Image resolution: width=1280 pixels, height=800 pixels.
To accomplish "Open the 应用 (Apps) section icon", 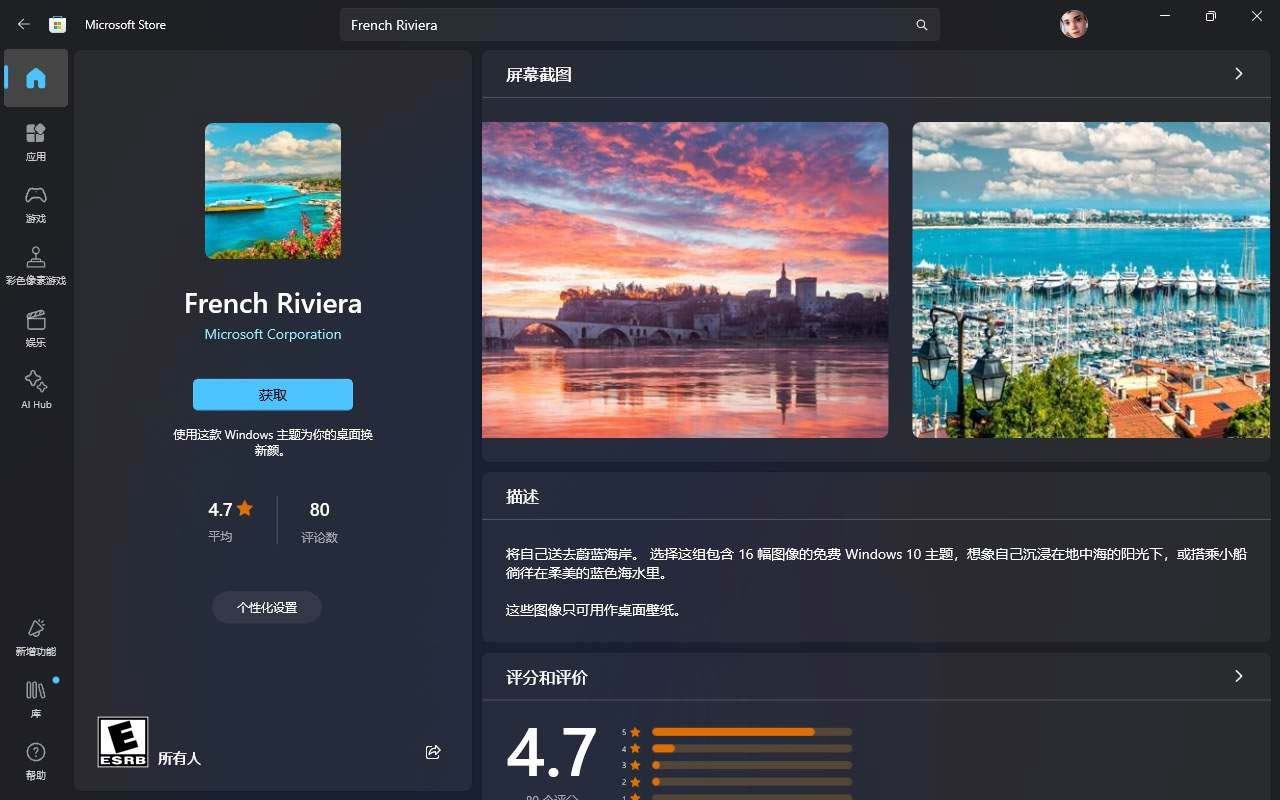I will [36, 140].
